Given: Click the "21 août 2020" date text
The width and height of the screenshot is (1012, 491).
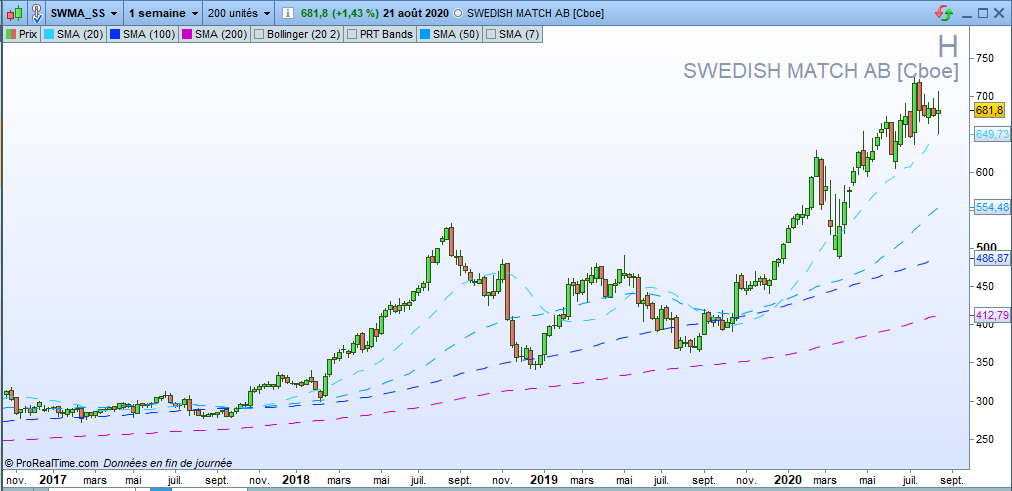Looking at the screenshot, I should pos(415,14).
